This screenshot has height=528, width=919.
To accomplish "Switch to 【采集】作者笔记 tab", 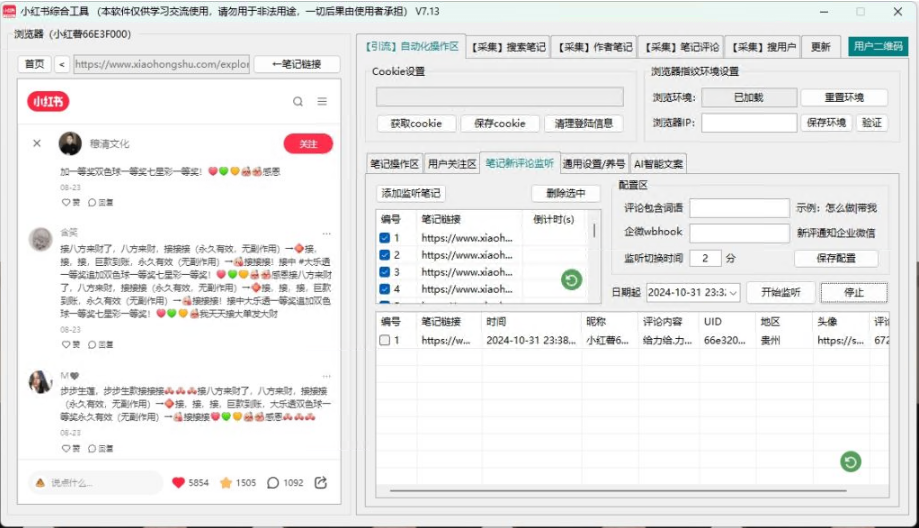I will tap(595, 47).
